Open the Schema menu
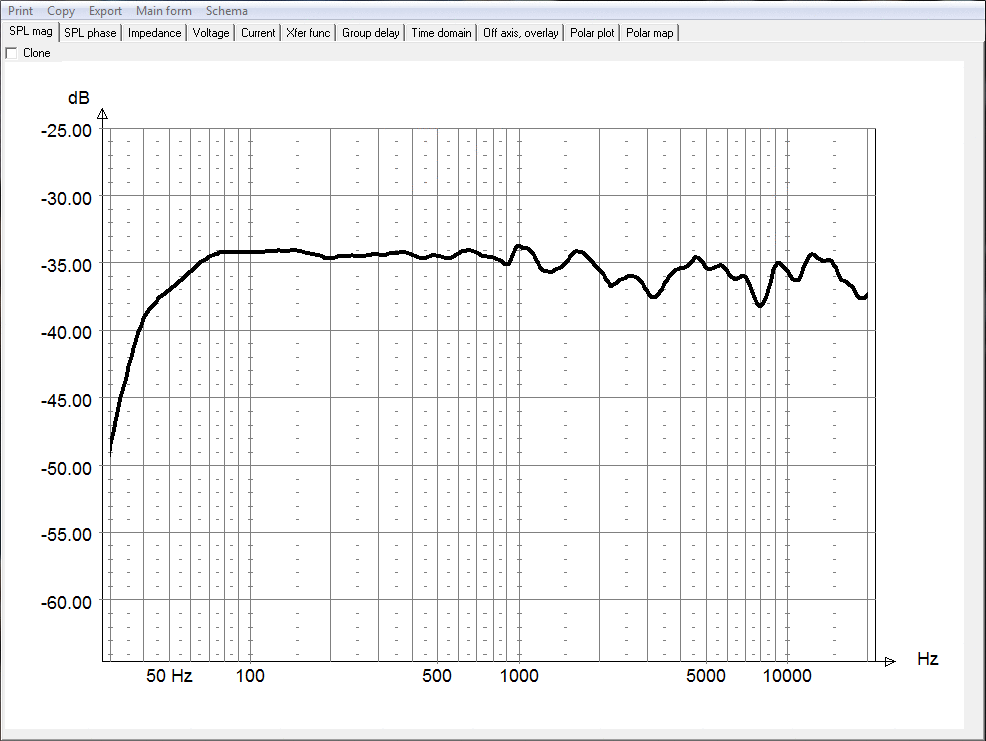This screenshot has height=741, width=986. (226, 11)
